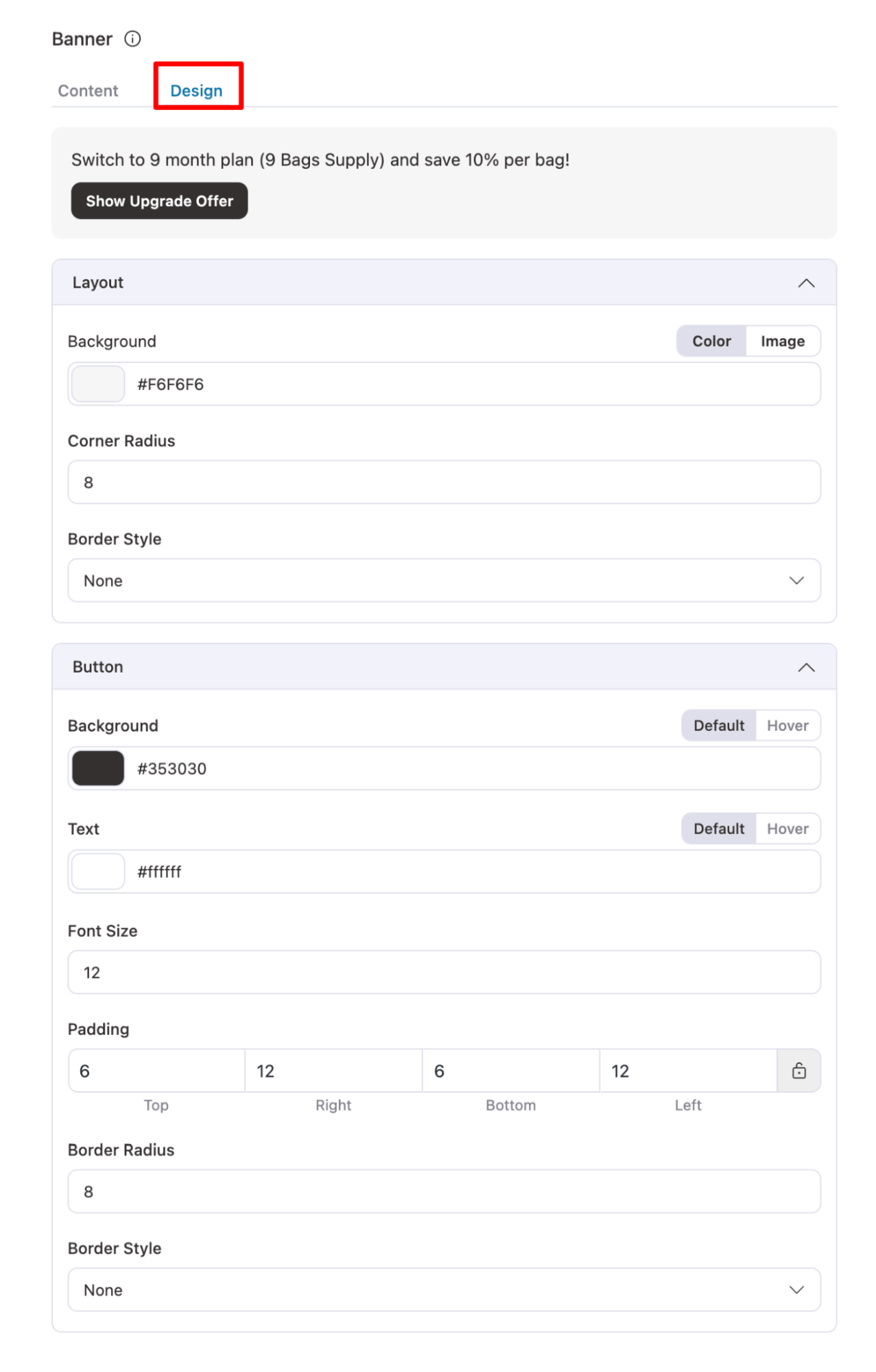Click the padding lock icon
The image size is (876, 1372).
(798, 1071)
